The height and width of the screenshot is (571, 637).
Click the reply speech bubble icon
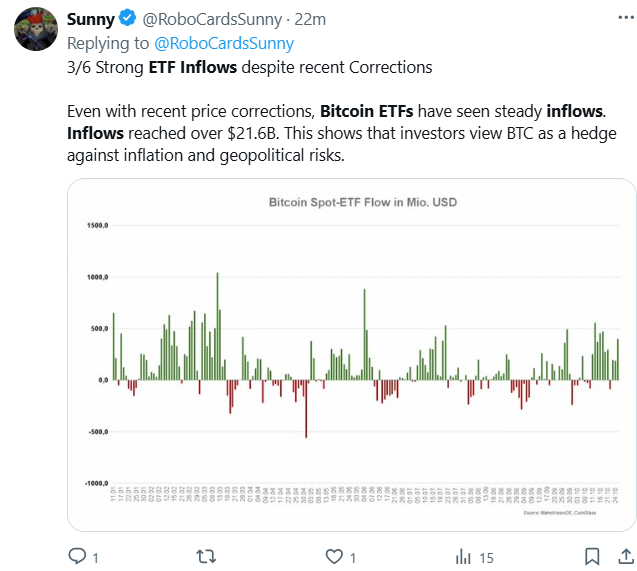coord(77,556)
